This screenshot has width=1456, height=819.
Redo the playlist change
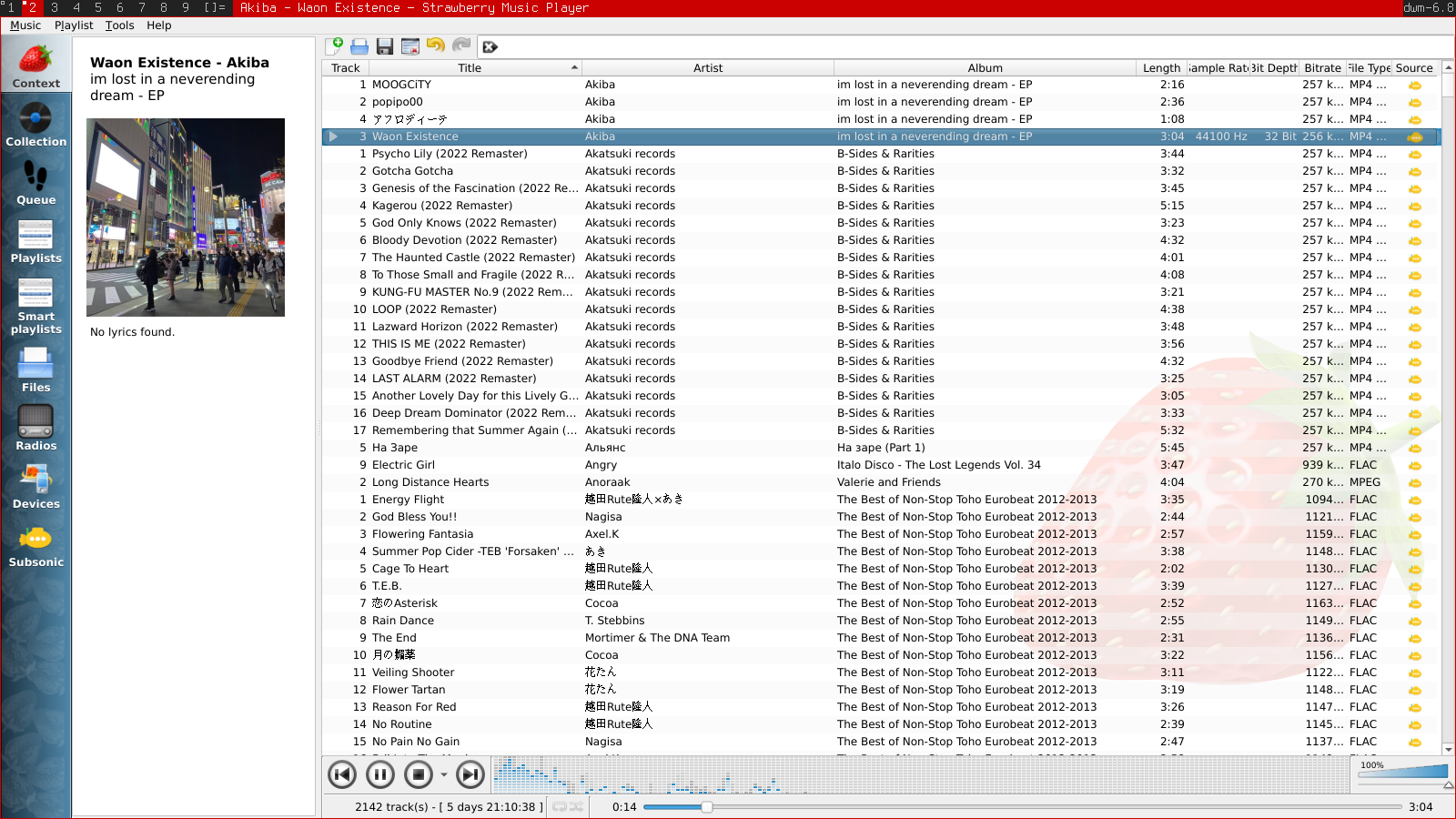click(x=461, y=46)
